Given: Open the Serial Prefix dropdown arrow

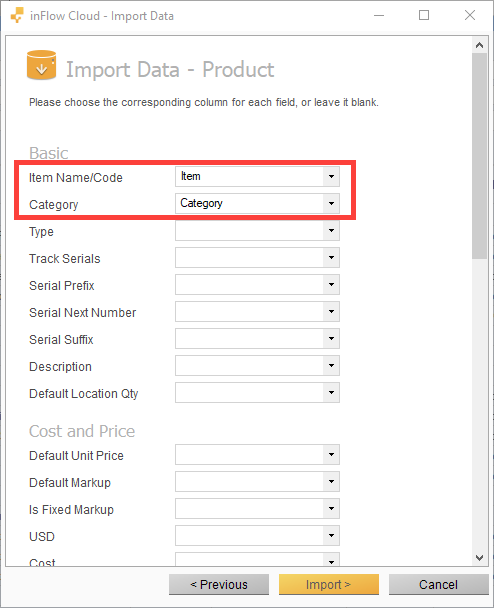Looking at the screenshot, I should [x=331, y=285].
